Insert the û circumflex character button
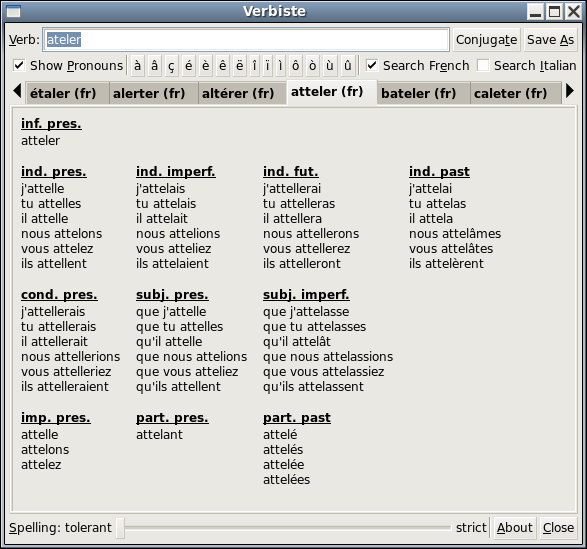This screenshot has height=549, width=587. [347, 66]
